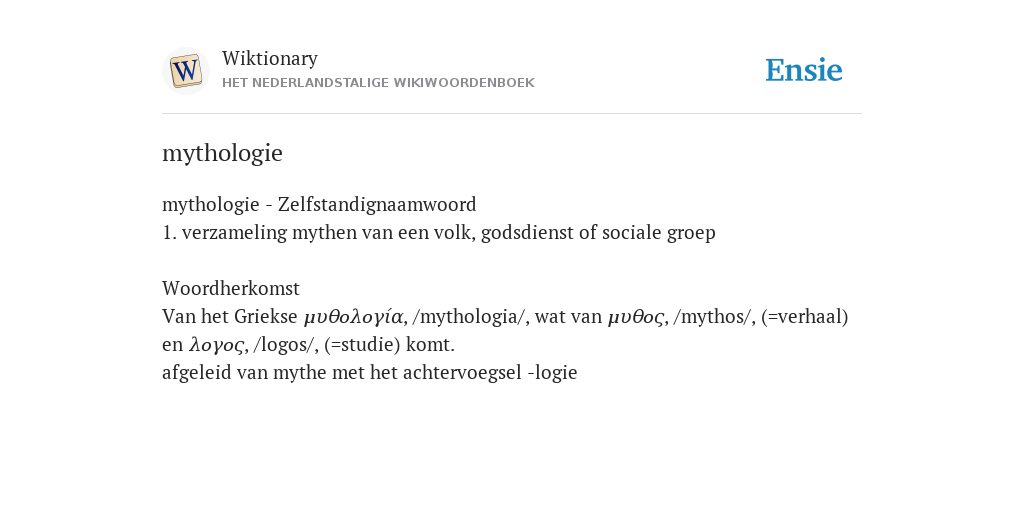Click the Wiktionary W tile logo
The height and width of the screenshot is (512, 1024).
(185, 71)
